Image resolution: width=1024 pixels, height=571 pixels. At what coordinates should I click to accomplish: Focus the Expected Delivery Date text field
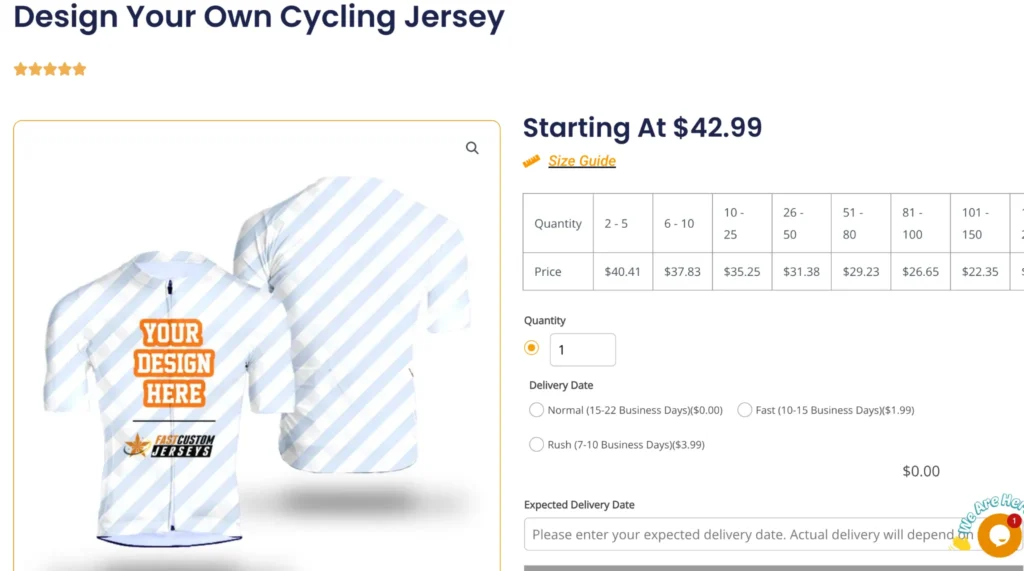740,534
